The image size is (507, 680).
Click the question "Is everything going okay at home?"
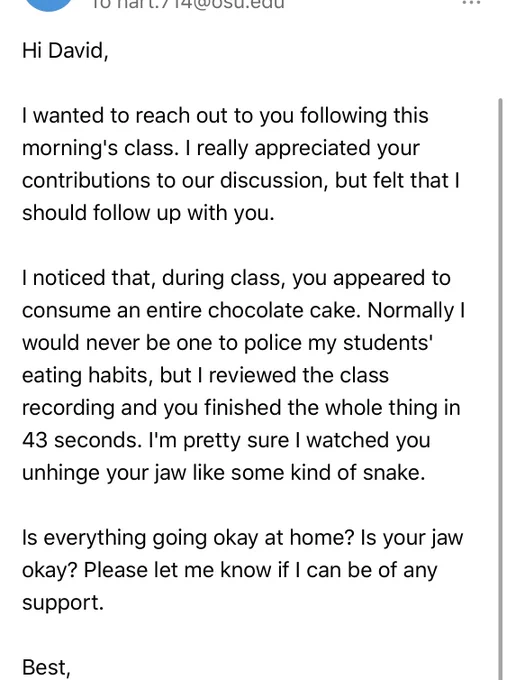click(x=189, y=538)
